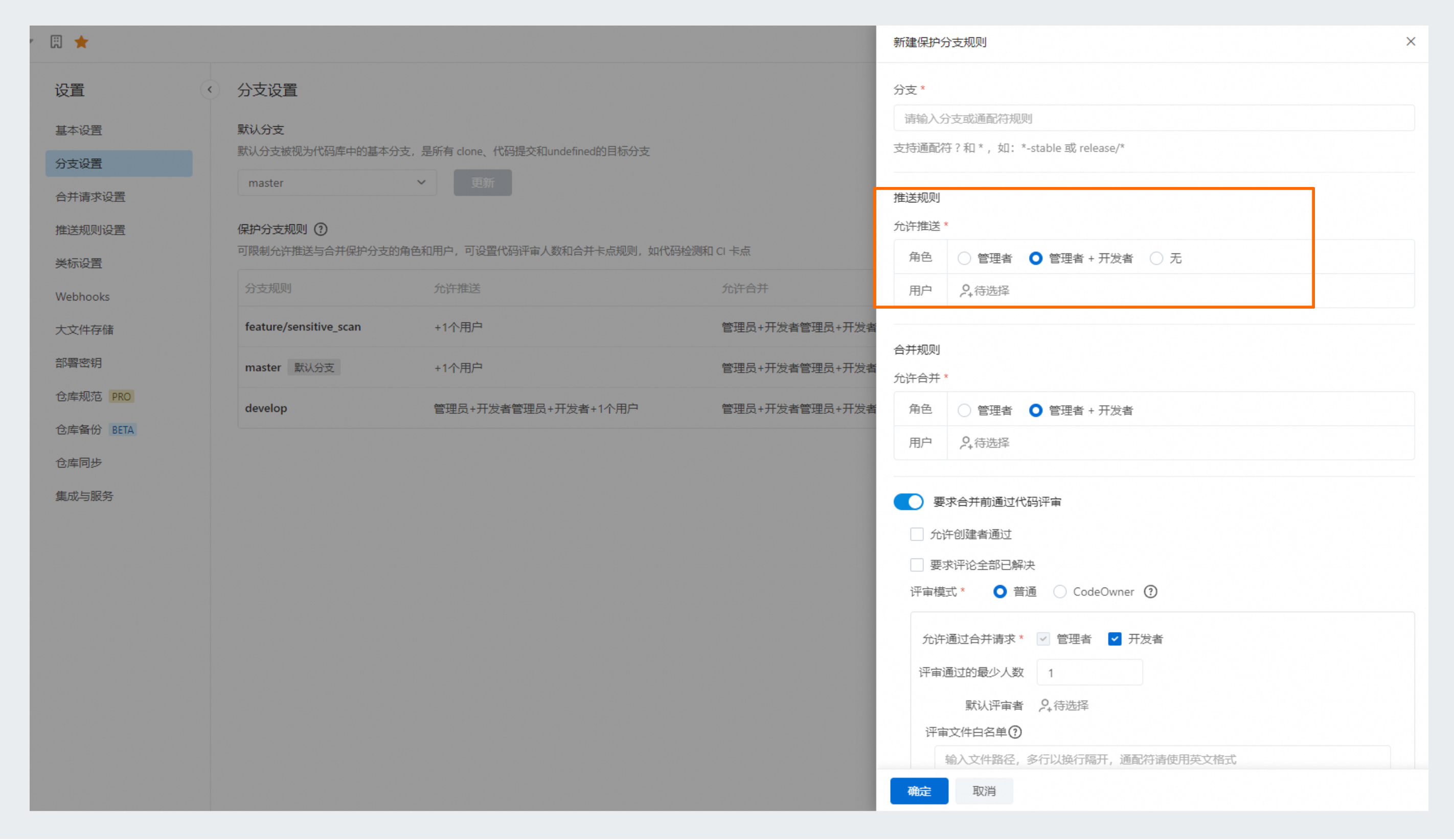Close the new protected branch rule panel
Screen dimensions: 1454x840
[x=1410, y=41]
